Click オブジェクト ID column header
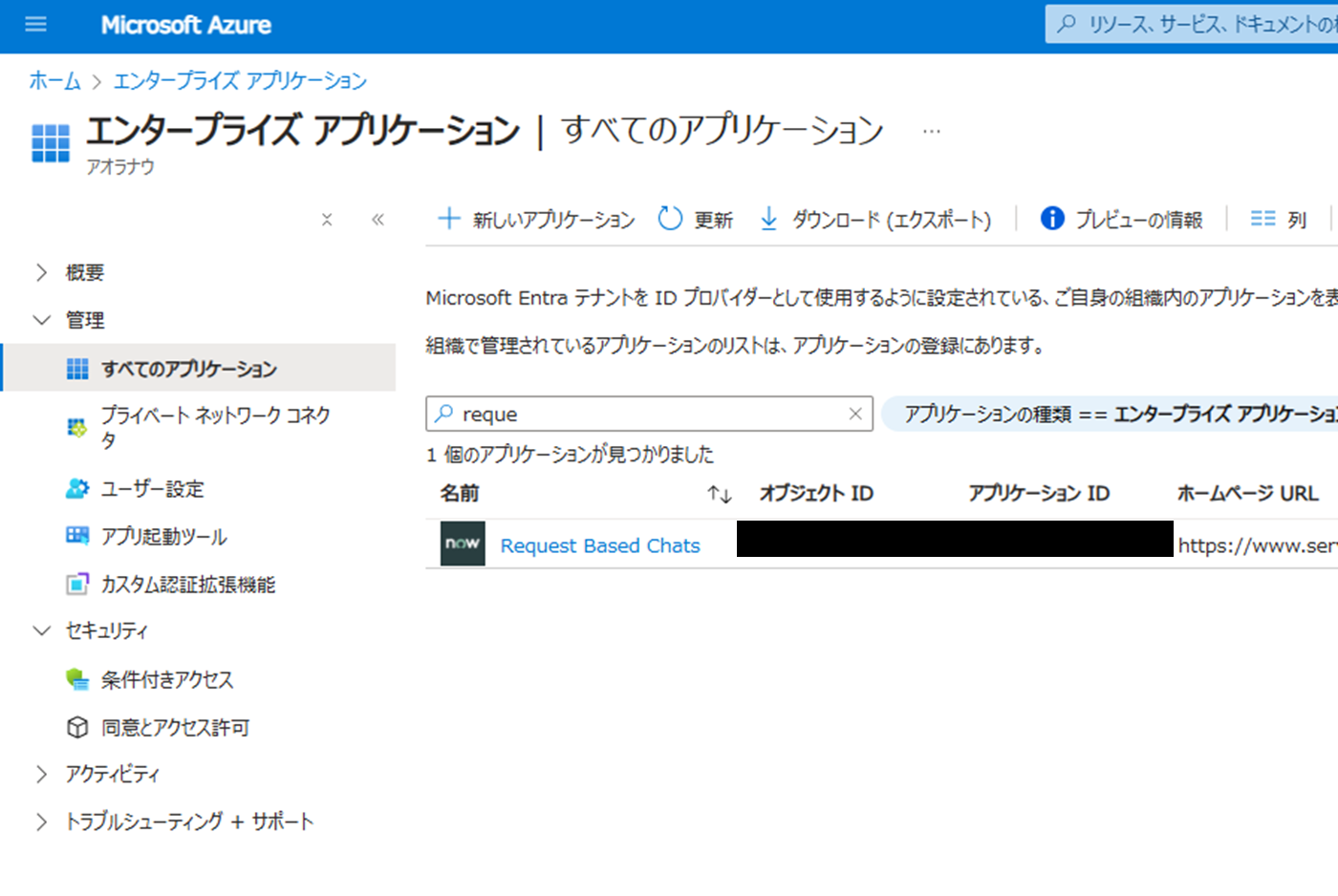The height and width of the screenshot is (896, 1338). [x=816, y=493]
